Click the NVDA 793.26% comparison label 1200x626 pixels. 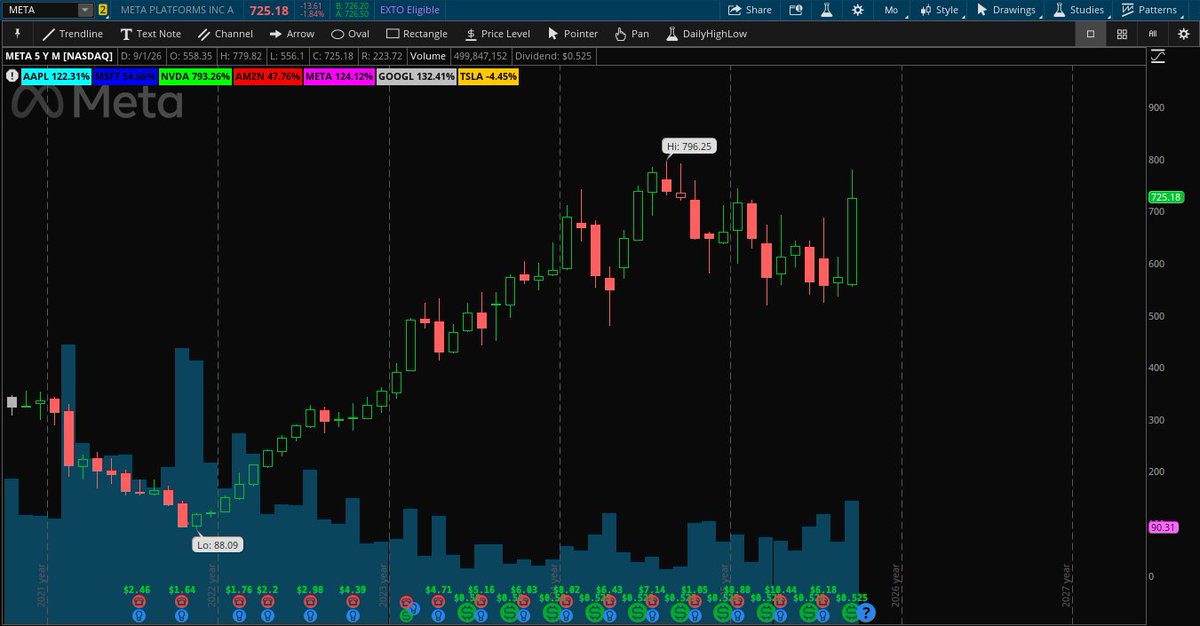click(195, 76)
